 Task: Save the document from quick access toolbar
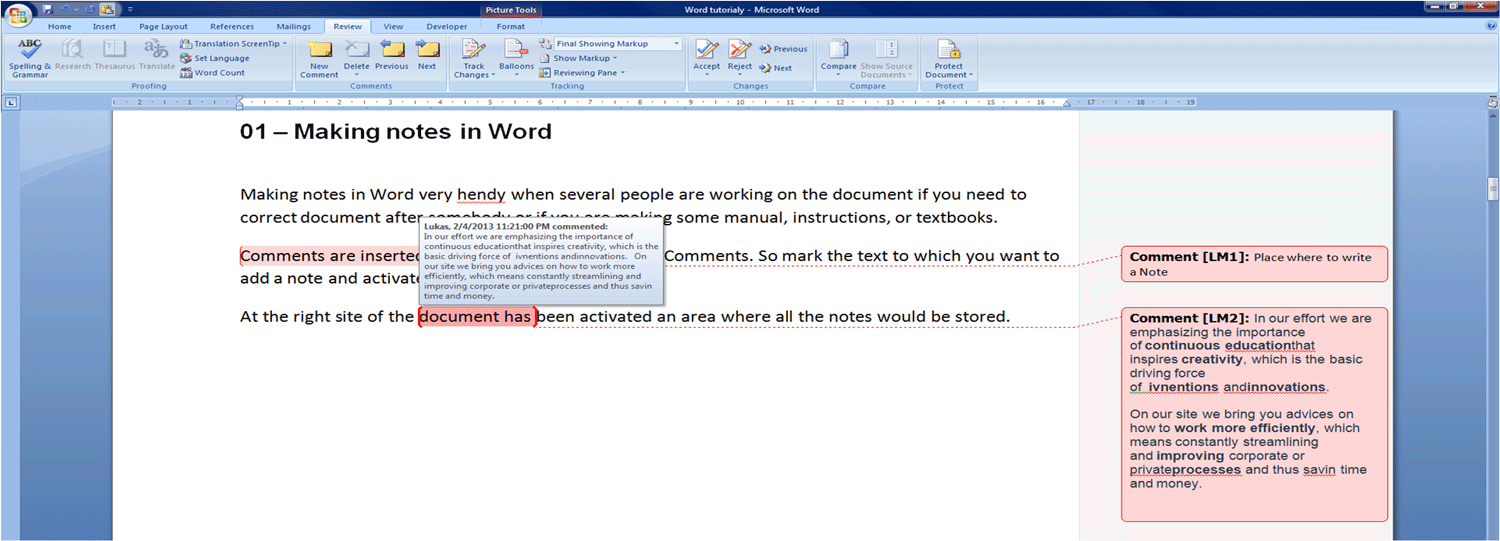[48, 9]
